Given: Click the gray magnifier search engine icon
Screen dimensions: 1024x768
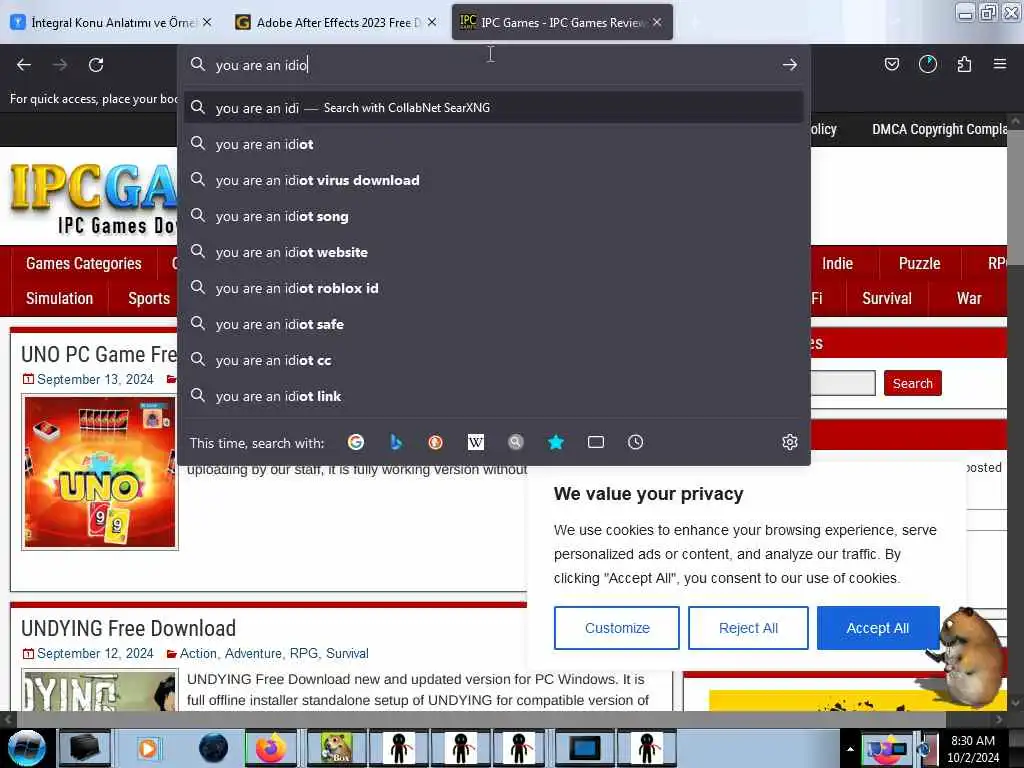Looking at the screenshot, I should [516, 442].
